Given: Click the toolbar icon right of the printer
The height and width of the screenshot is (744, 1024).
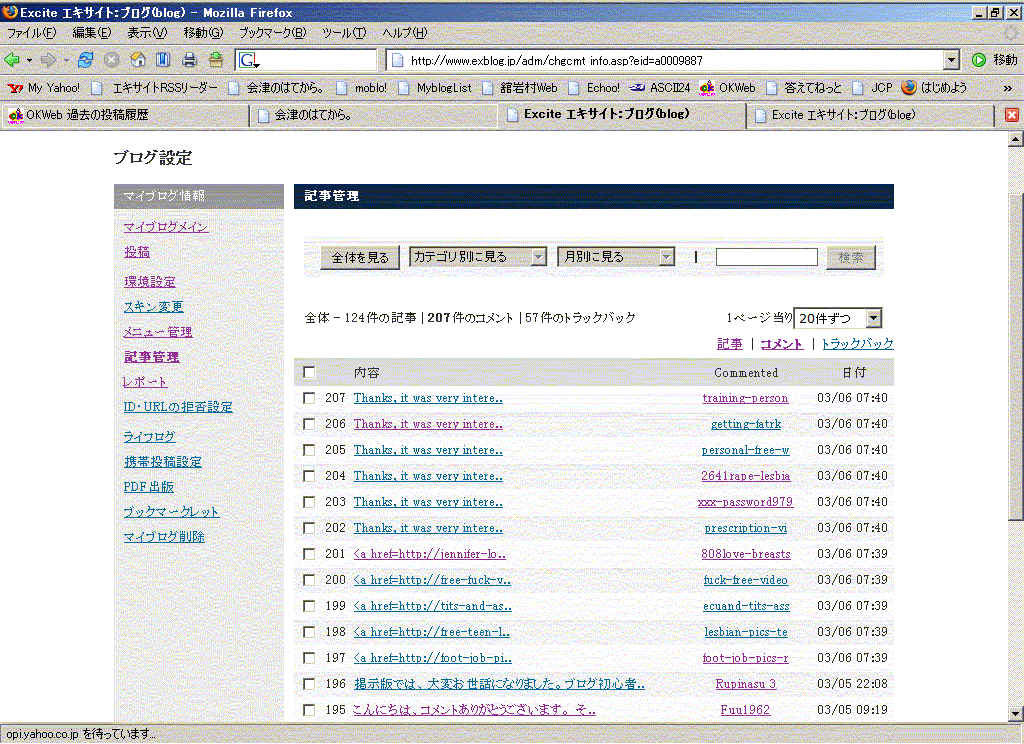Looking at the screenshot, I should click(216, 60).
